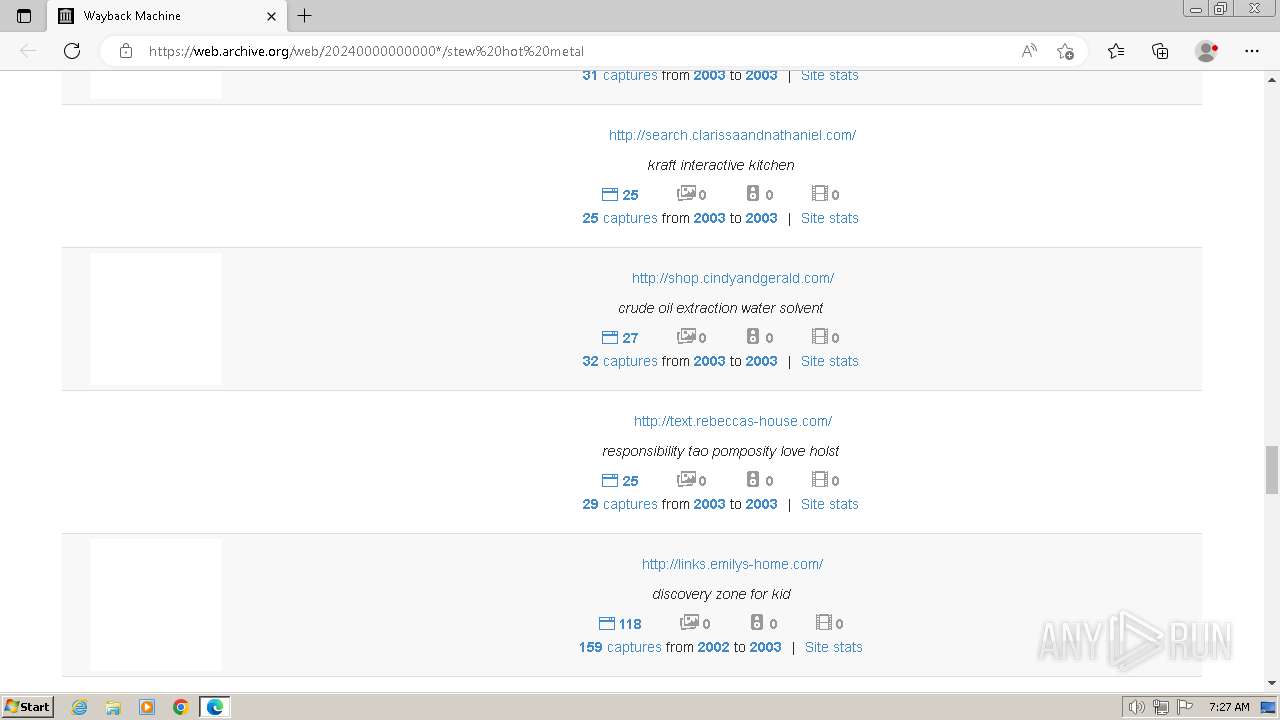
Task: Open the volume tray icon
Action: tap(1137, 707)
